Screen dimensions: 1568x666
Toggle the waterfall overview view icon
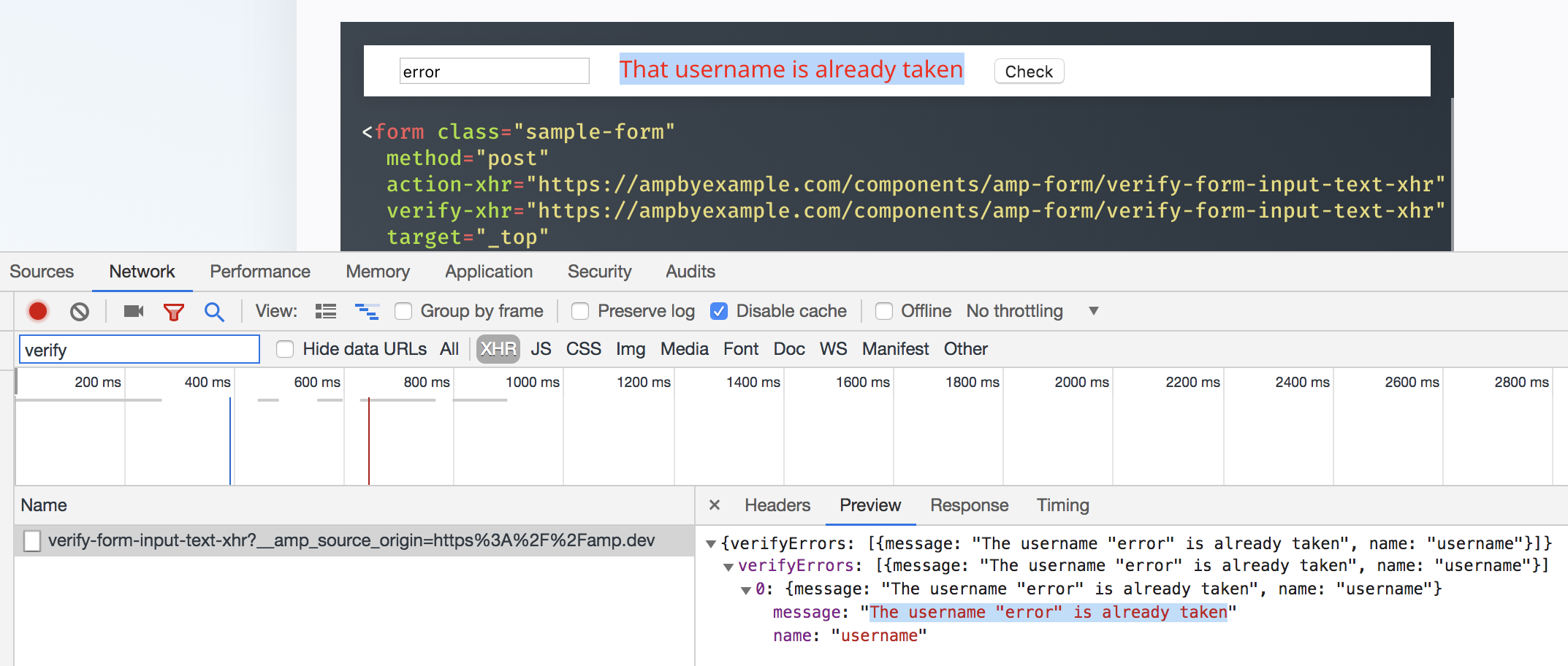[367, 310]
